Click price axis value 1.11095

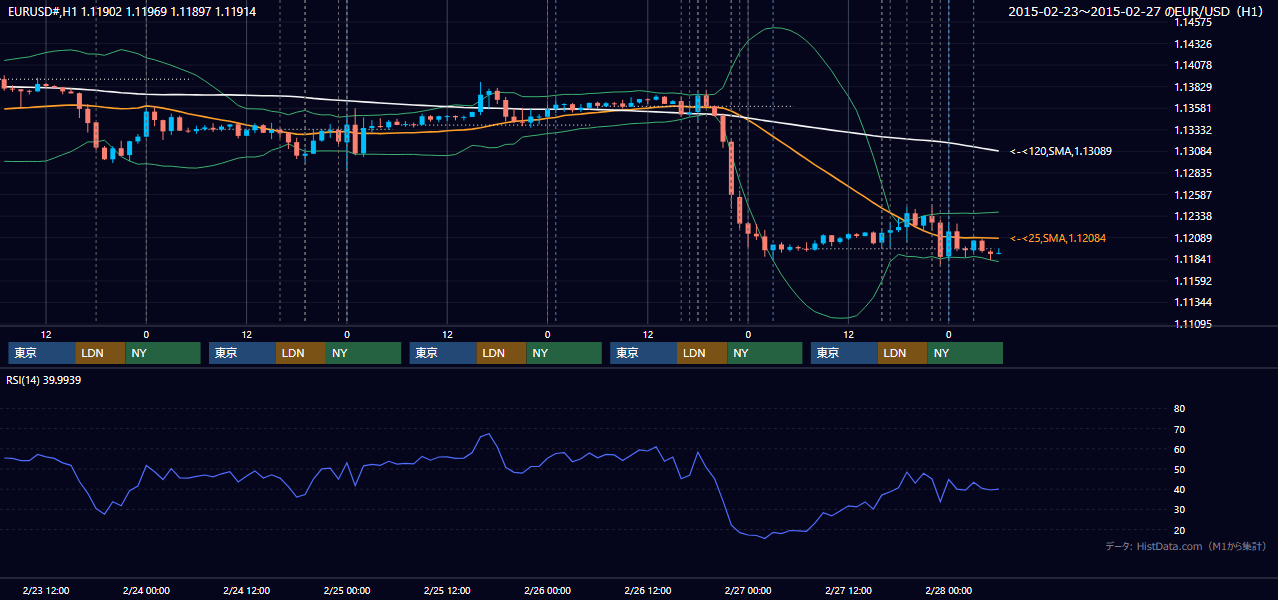(1192, 324)
